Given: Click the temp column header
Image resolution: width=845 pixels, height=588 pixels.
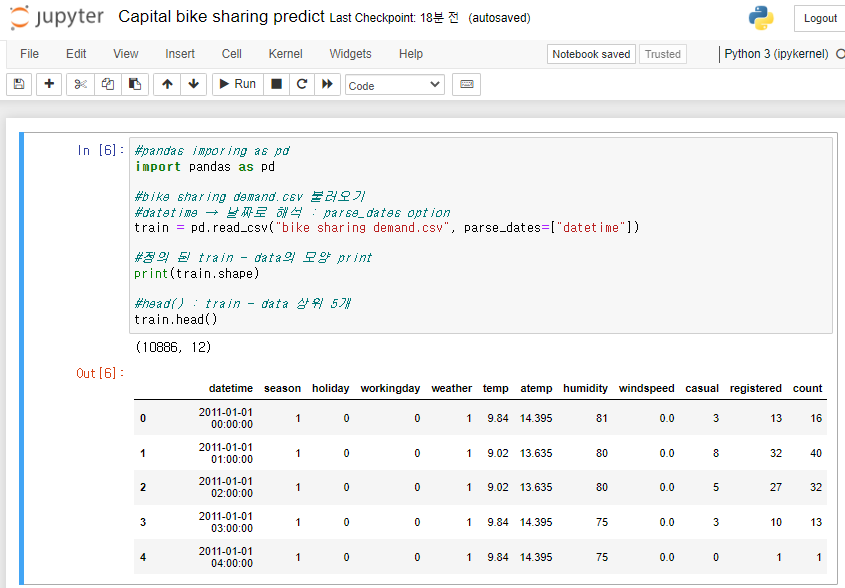Looking at the screenshot, I should pos(495,388).
